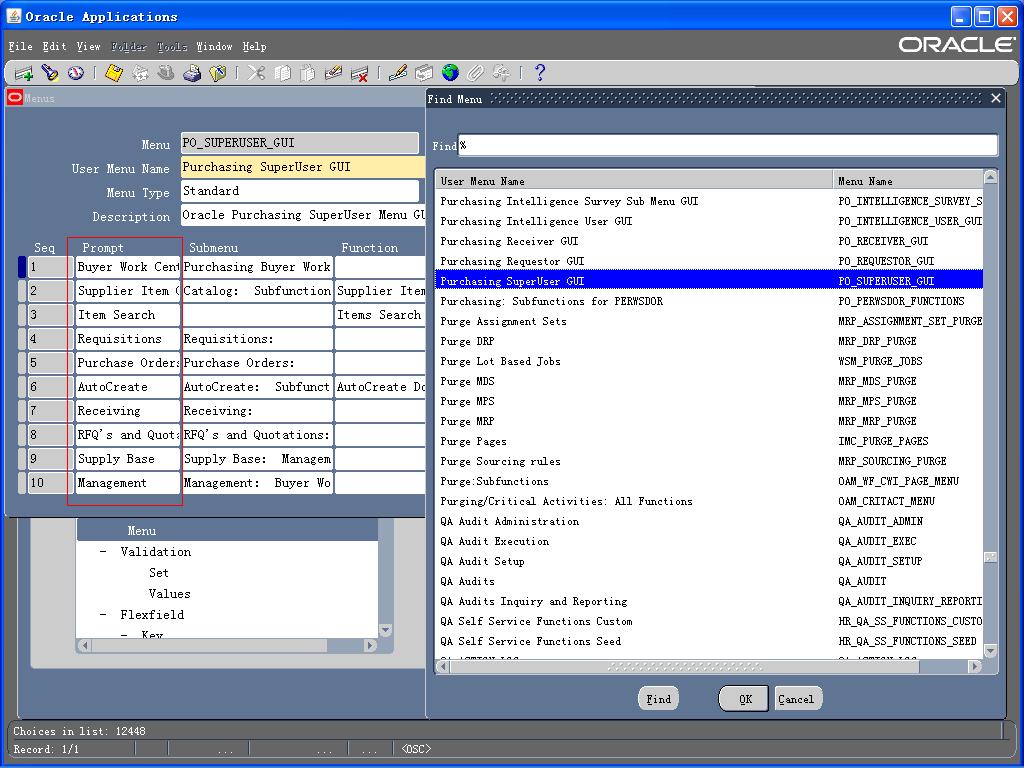1024x768 pixels.
Task: Click the Window Help question mark icon
Action: [539, 73]
